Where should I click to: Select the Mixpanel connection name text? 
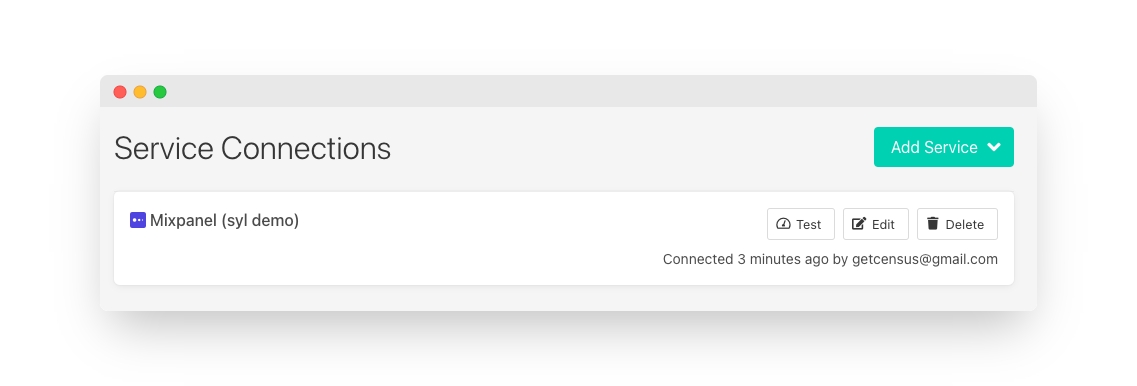pos(224,221)
